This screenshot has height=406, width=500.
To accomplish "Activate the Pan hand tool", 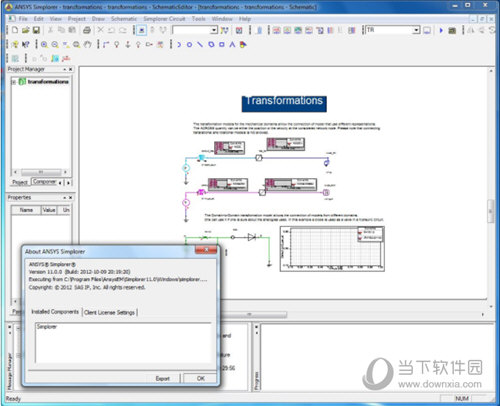I will point(87,44).
